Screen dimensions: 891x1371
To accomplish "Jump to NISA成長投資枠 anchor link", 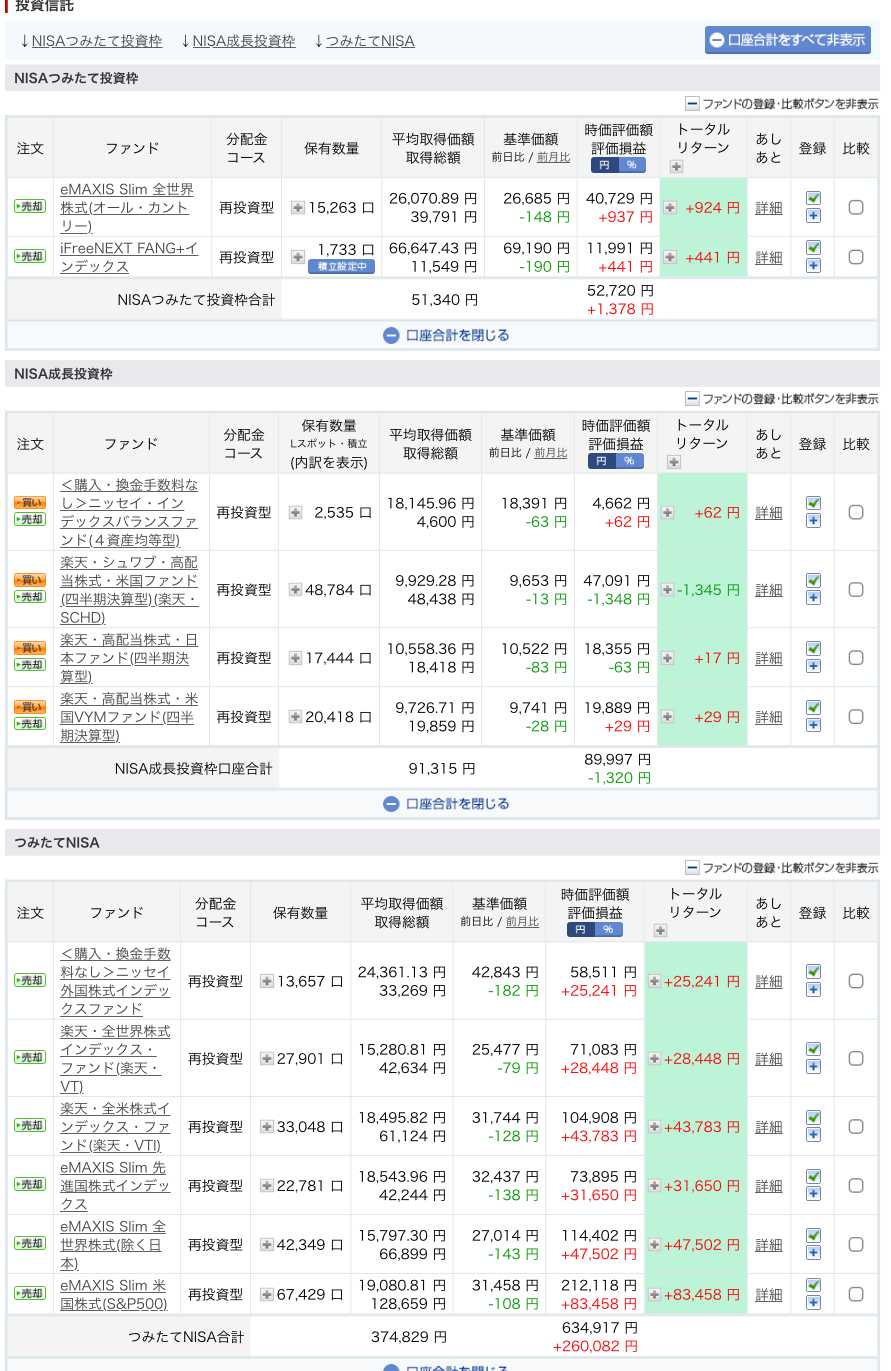I will tap(244, 41).
